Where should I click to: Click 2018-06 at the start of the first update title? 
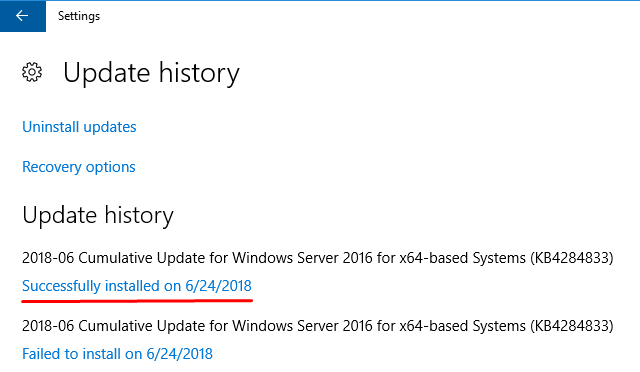(x=48, y=258)
